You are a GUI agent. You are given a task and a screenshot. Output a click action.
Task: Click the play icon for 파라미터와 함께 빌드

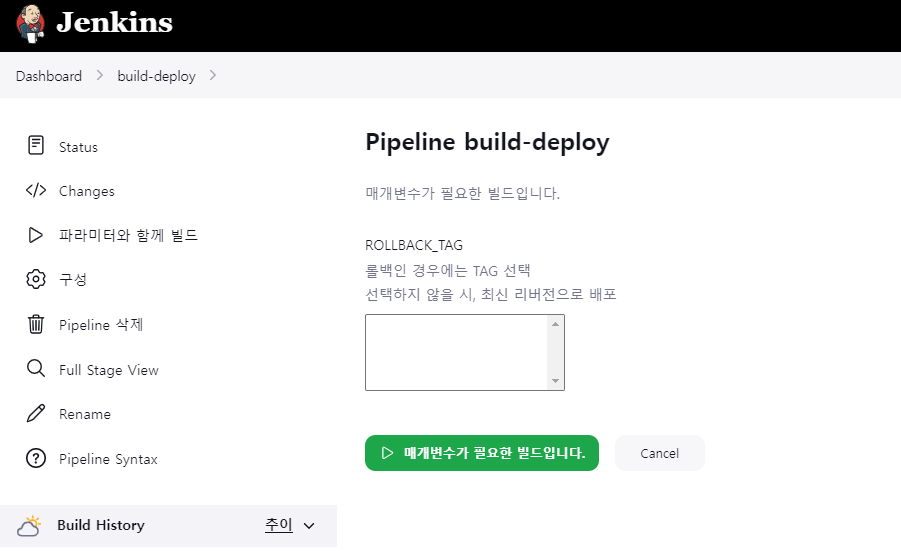coord(36,235)
